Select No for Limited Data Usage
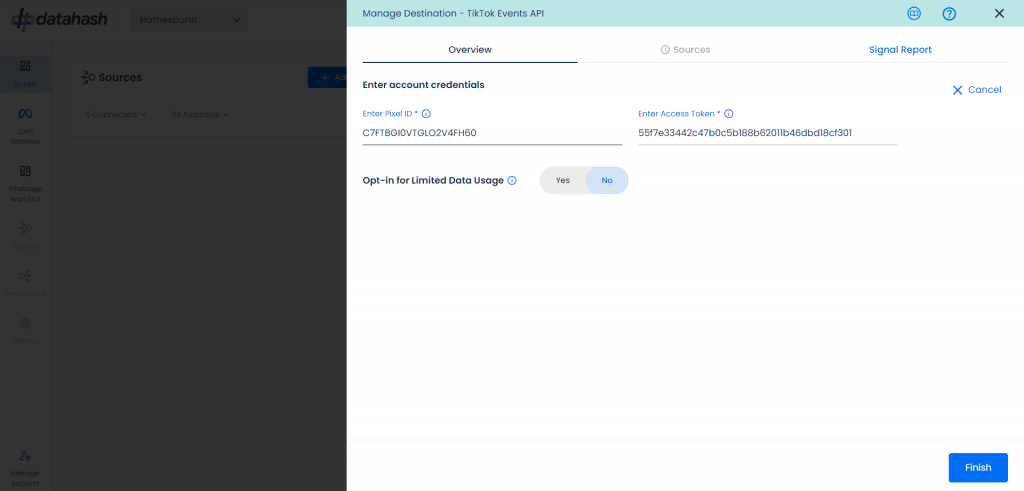 (607, 180)
